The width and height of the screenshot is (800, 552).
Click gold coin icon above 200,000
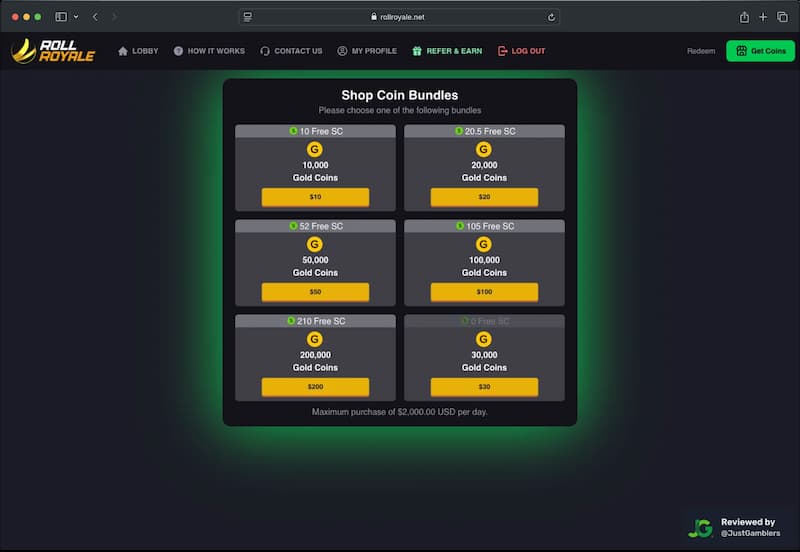(x=315, y=339)
